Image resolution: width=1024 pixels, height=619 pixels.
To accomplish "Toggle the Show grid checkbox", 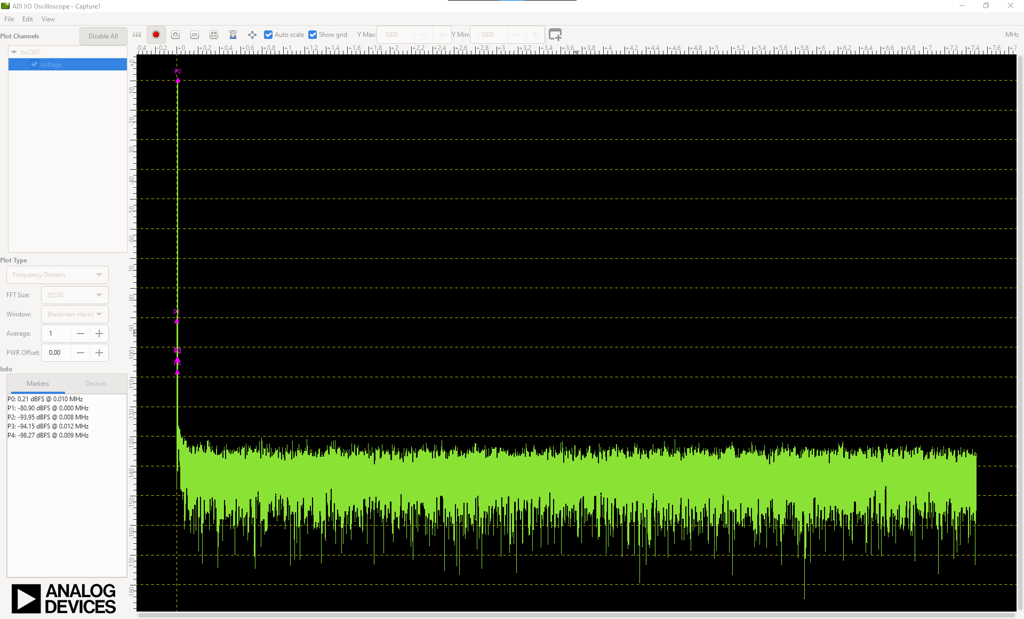I will pyautogui.click(x=313, y=35).
